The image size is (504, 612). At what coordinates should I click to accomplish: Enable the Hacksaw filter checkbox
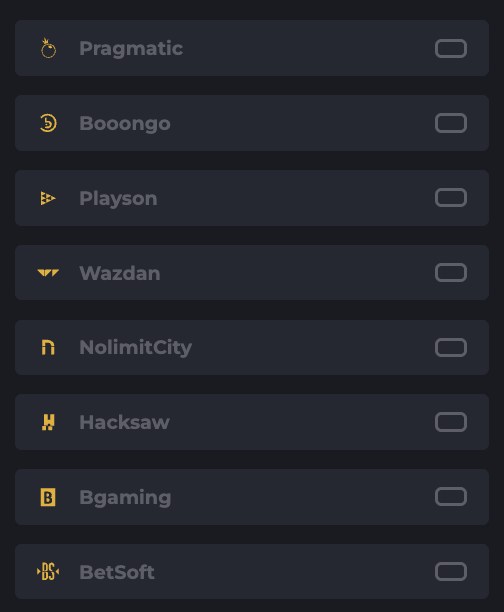[451, 422]
